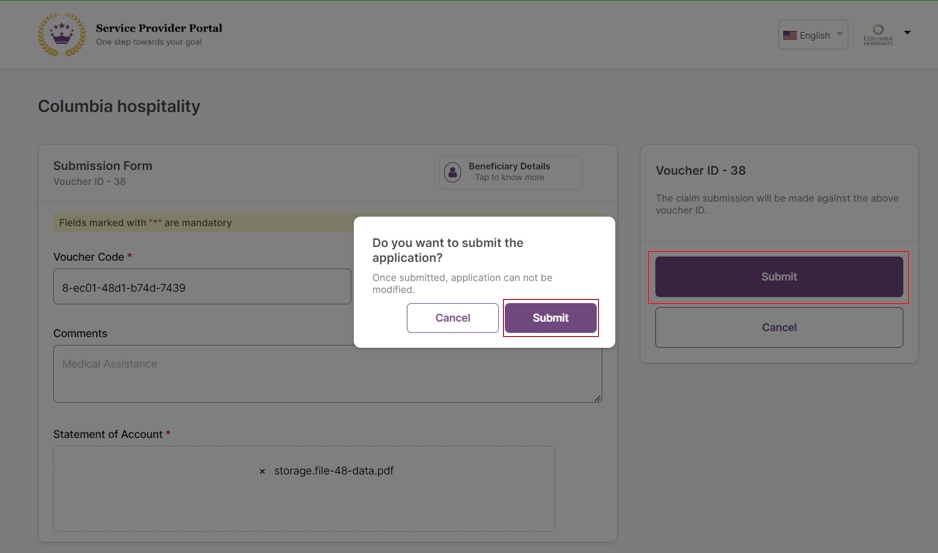938x553 pixels.
Task: Click the Columbia Hospitality profile logo
Action: point(878,35)
